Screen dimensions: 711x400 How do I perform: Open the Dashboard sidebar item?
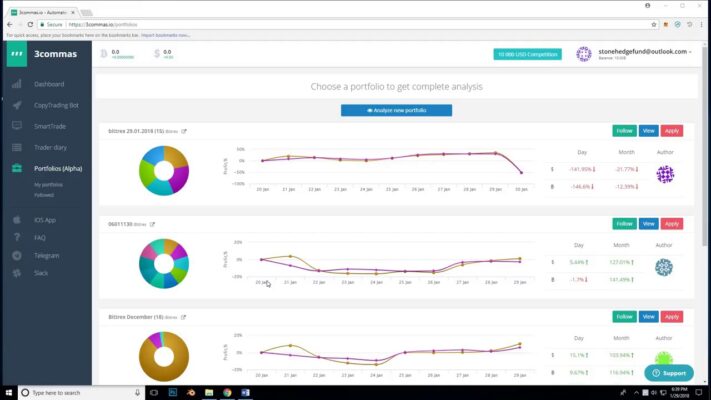[x=49, y=84]
